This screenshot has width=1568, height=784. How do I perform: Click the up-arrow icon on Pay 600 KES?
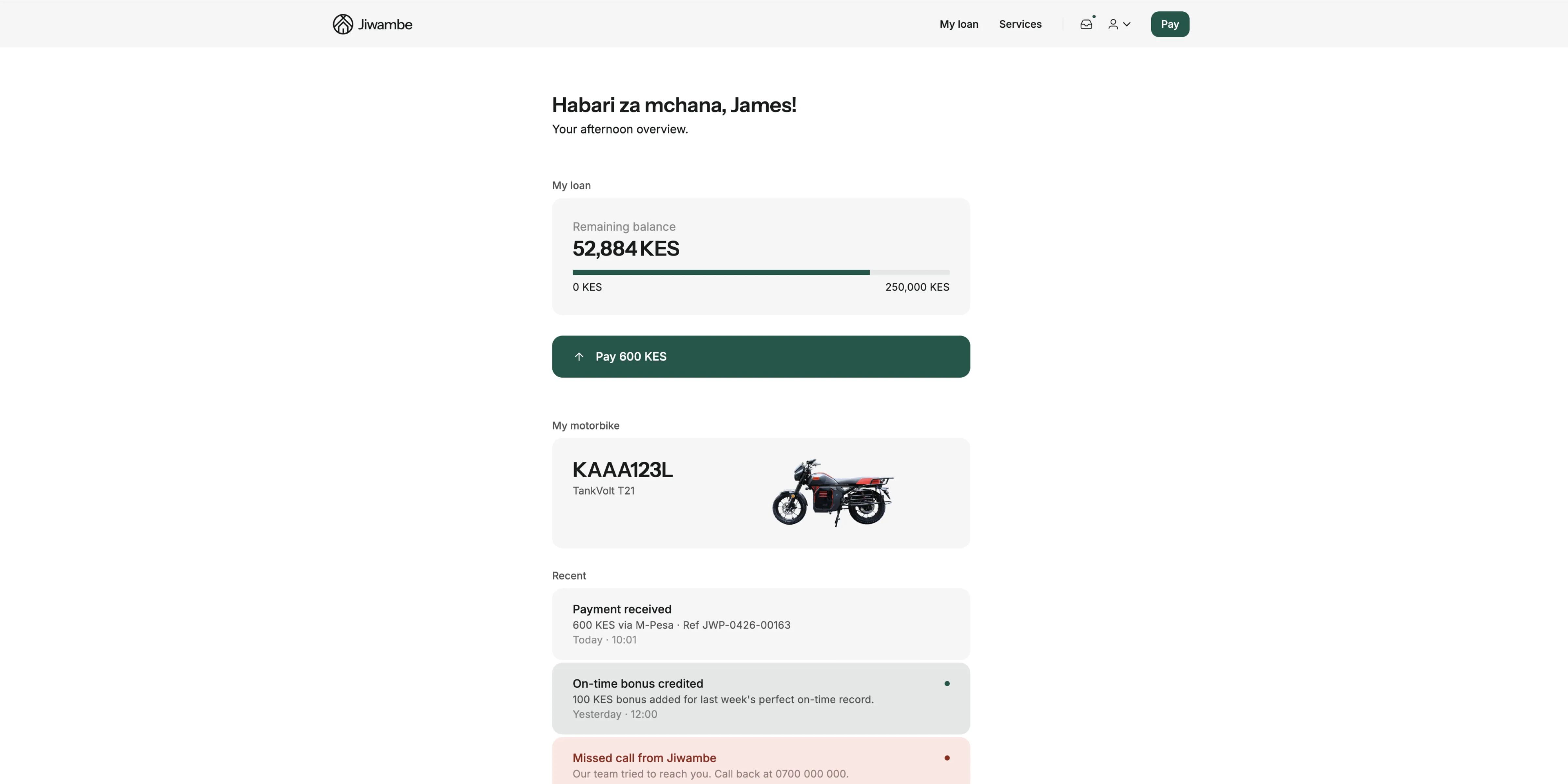point(579,357)
